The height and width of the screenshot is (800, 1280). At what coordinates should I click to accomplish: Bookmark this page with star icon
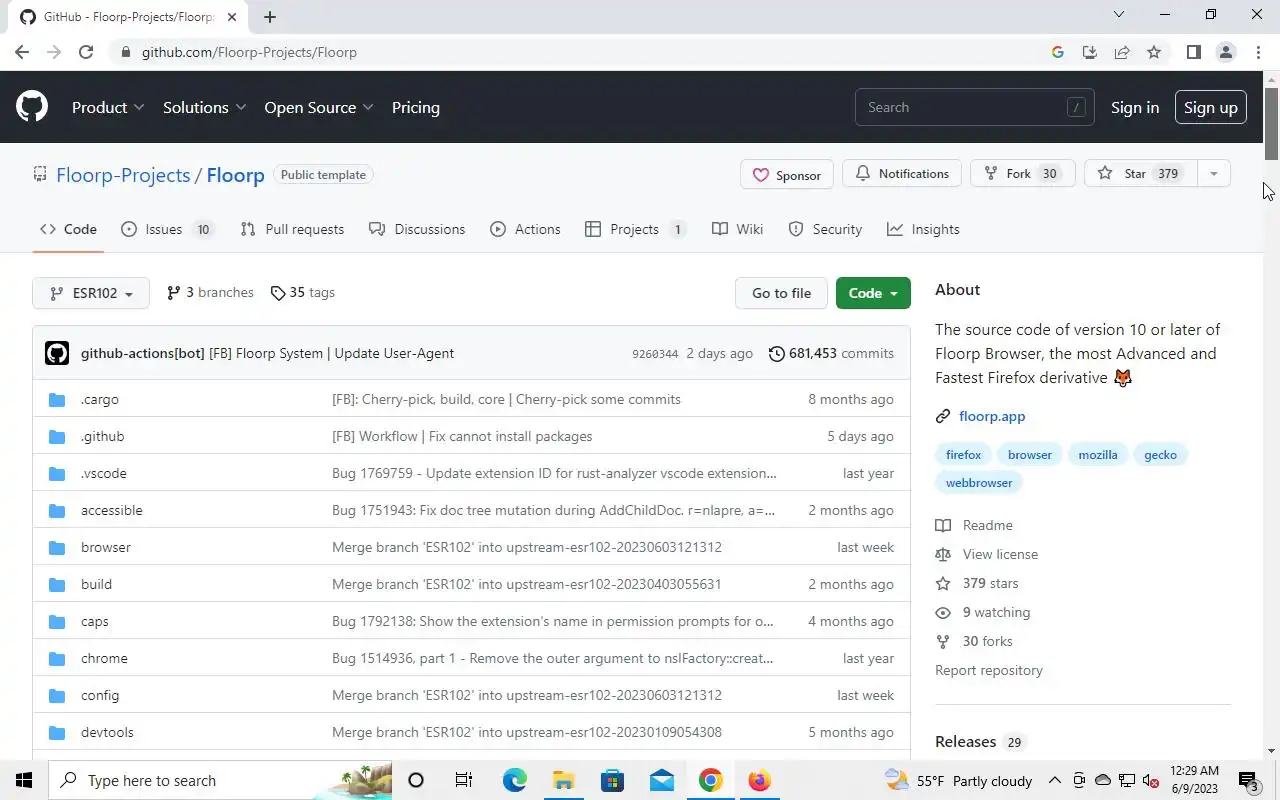pyautogui.click(x=1154, y=52)
